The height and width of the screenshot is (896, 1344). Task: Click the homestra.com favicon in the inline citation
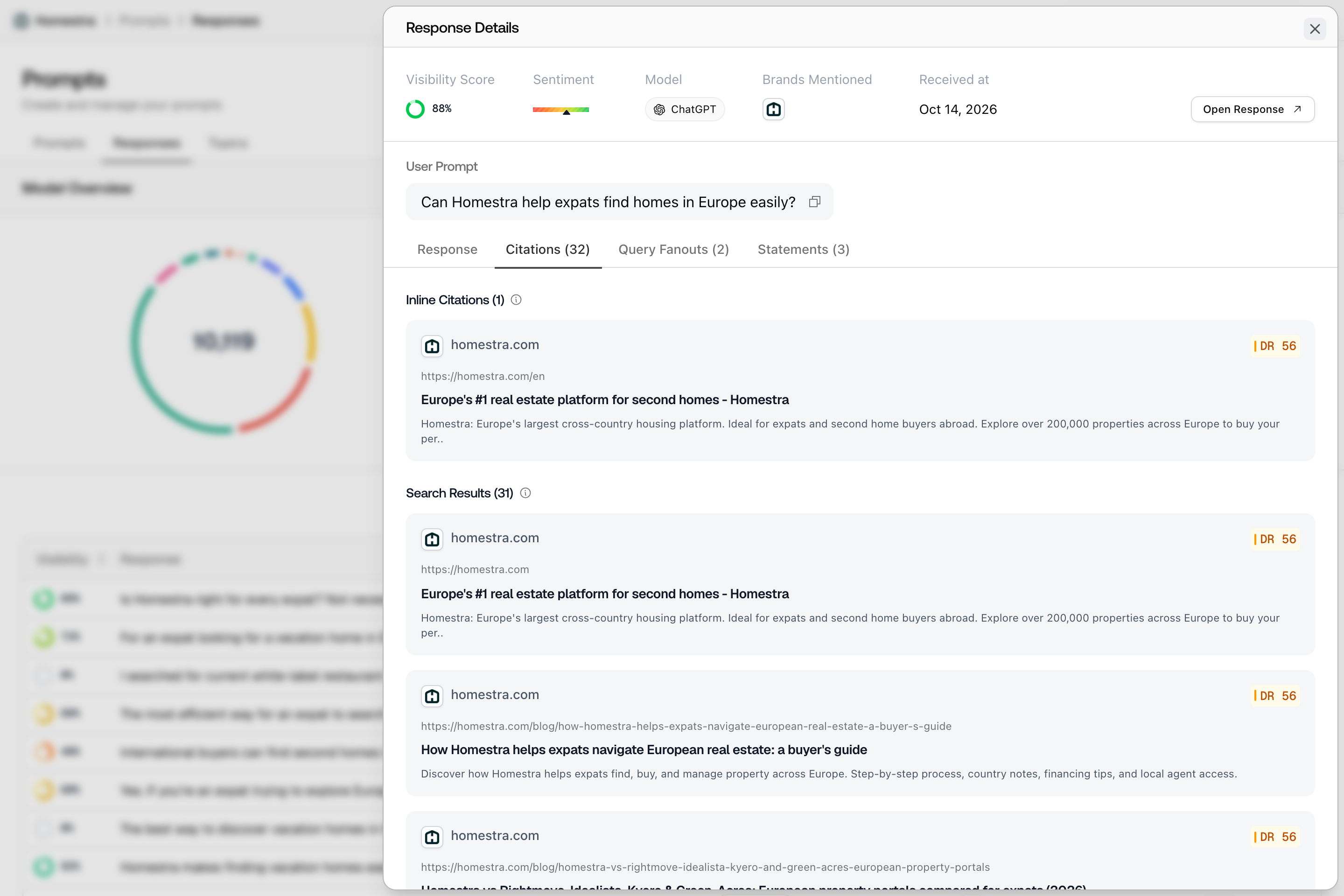[x=432, y=346]
